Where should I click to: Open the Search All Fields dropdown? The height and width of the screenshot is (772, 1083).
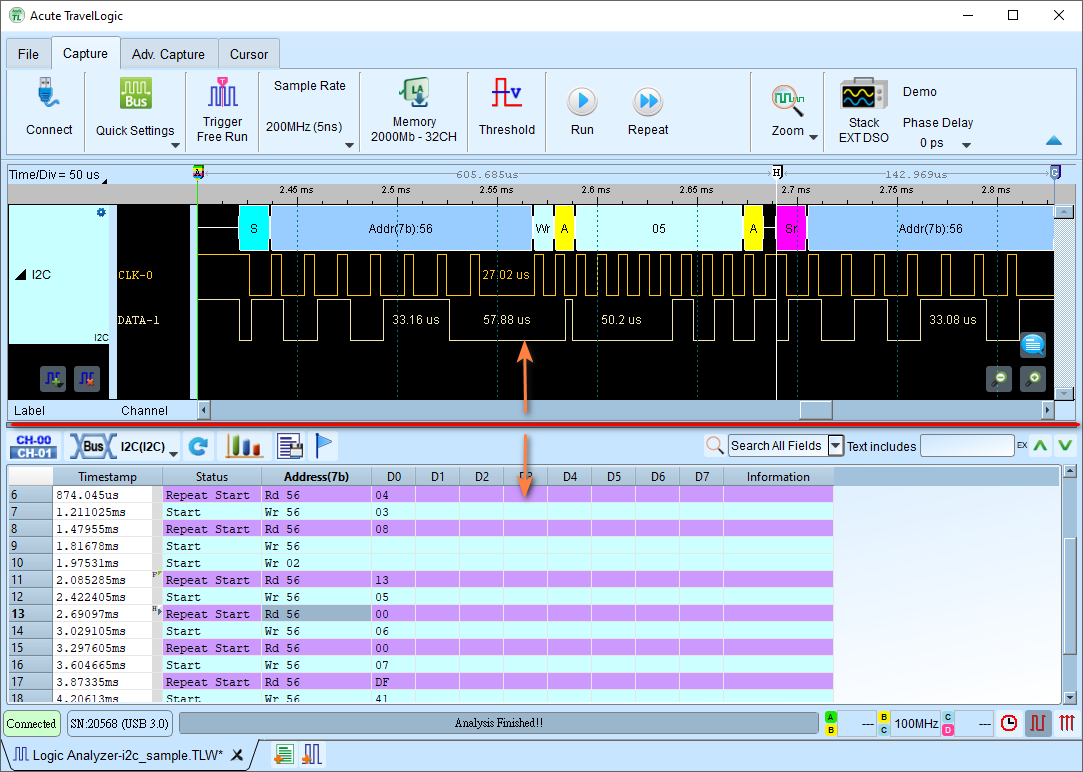click(835, 446)
